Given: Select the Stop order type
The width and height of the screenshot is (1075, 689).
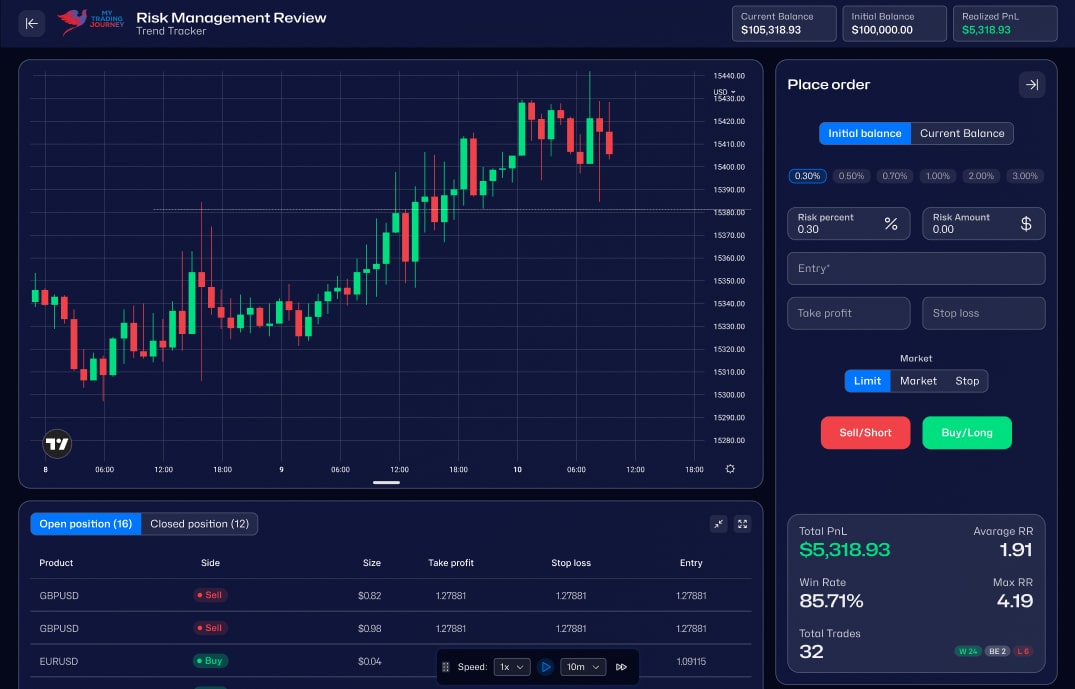Looking at the screenshot, I should [x=967, y=381].
